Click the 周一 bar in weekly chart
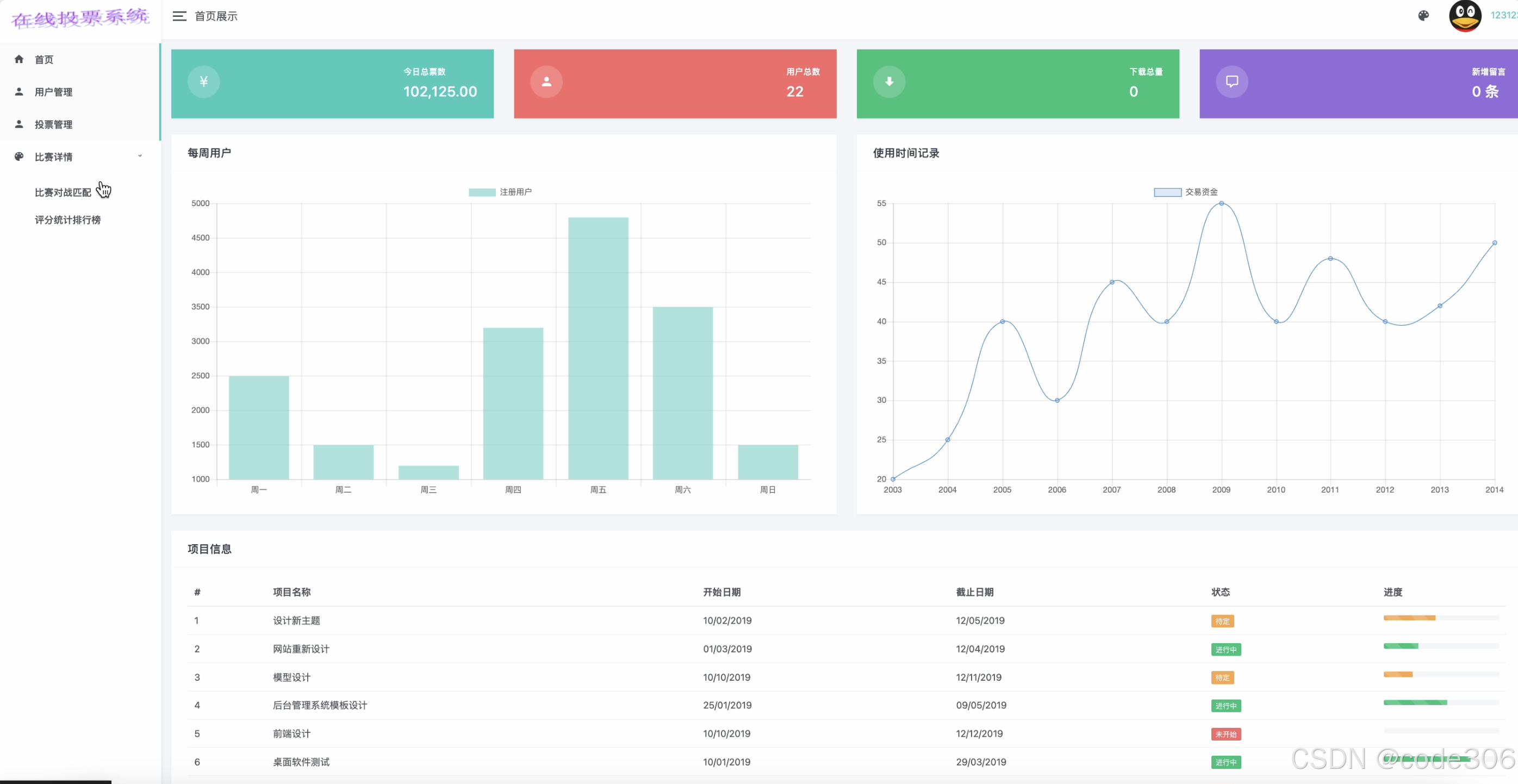This screenshot has height=784, width=1518. [x=259, y=427]
